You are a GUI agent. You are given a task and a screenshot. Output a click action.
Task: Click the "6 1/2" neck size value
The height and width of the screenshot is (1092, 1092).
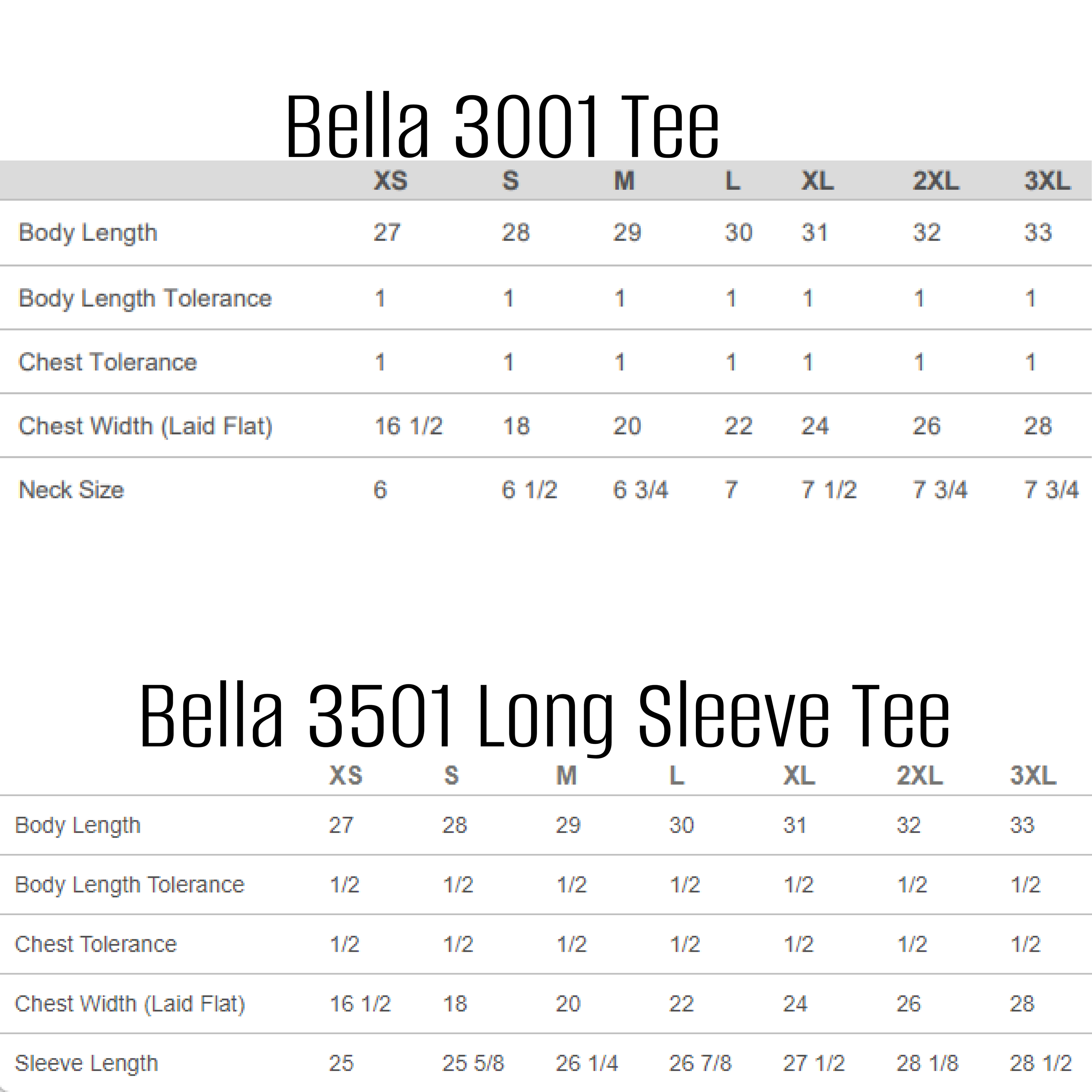pyautogui.click(x=529, y=490)
